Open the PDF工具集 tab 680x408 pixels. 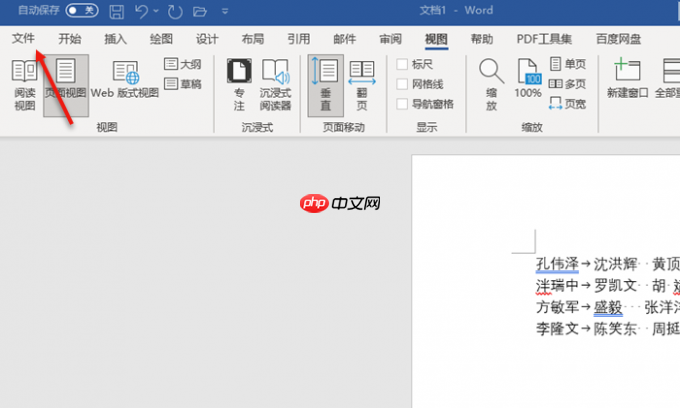tap(544, 39)
